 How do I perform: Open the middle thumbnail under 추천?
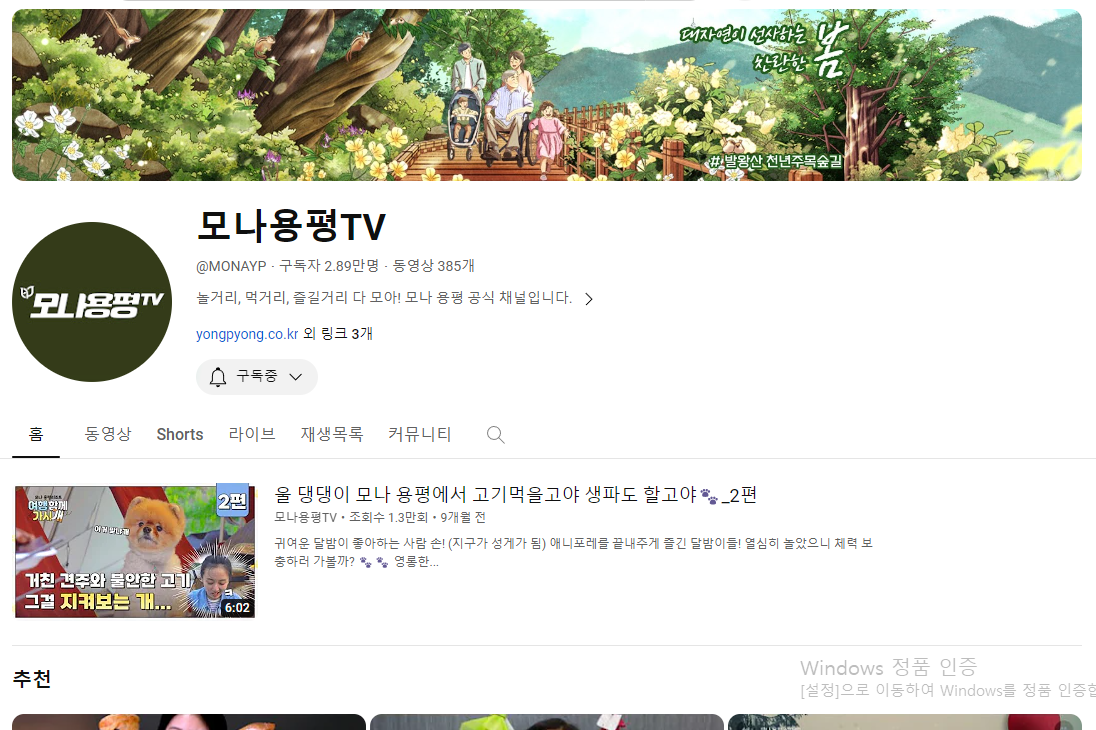(546, 722)
